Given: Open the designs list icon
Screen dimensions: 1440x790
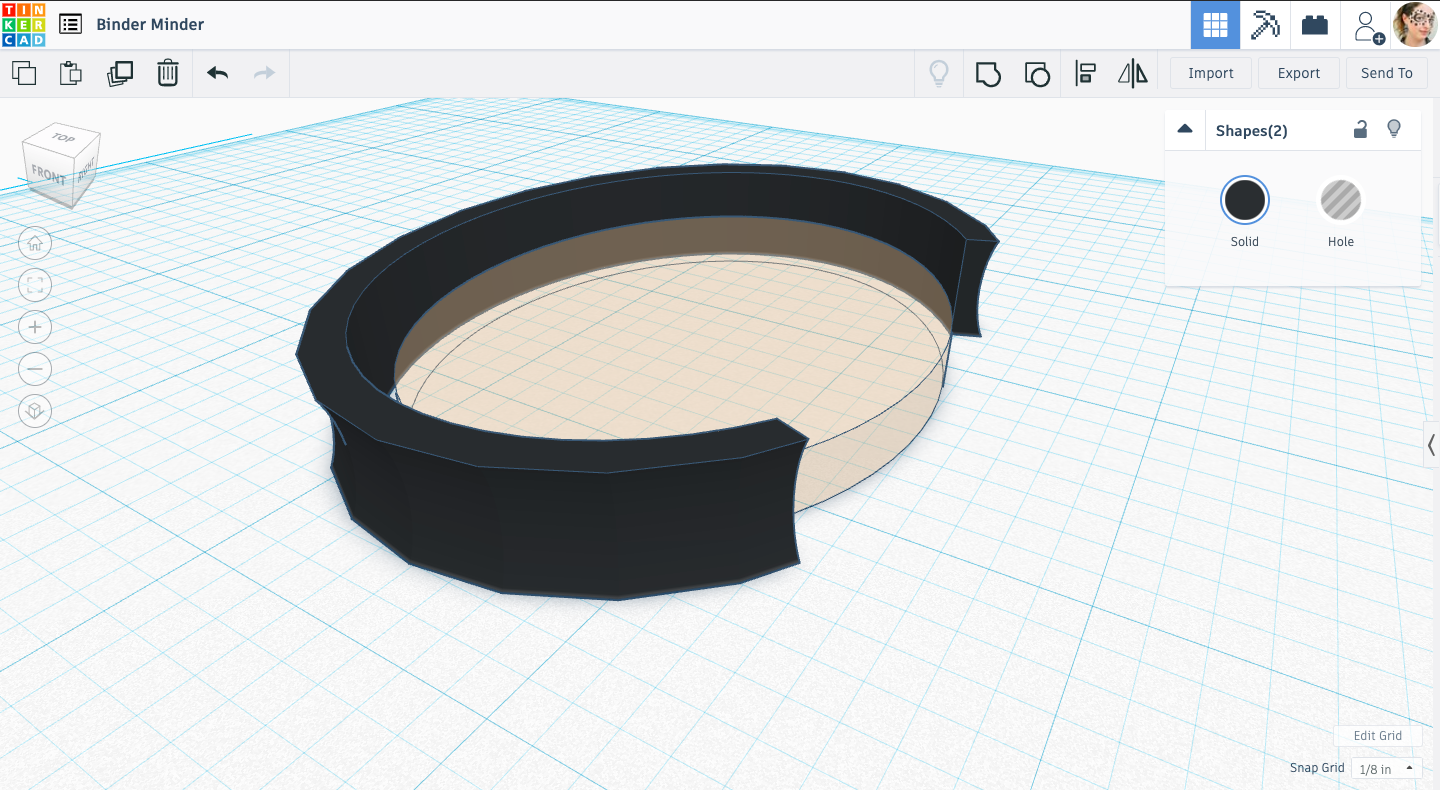Looking at the screenshot, I should pos(70,24).
